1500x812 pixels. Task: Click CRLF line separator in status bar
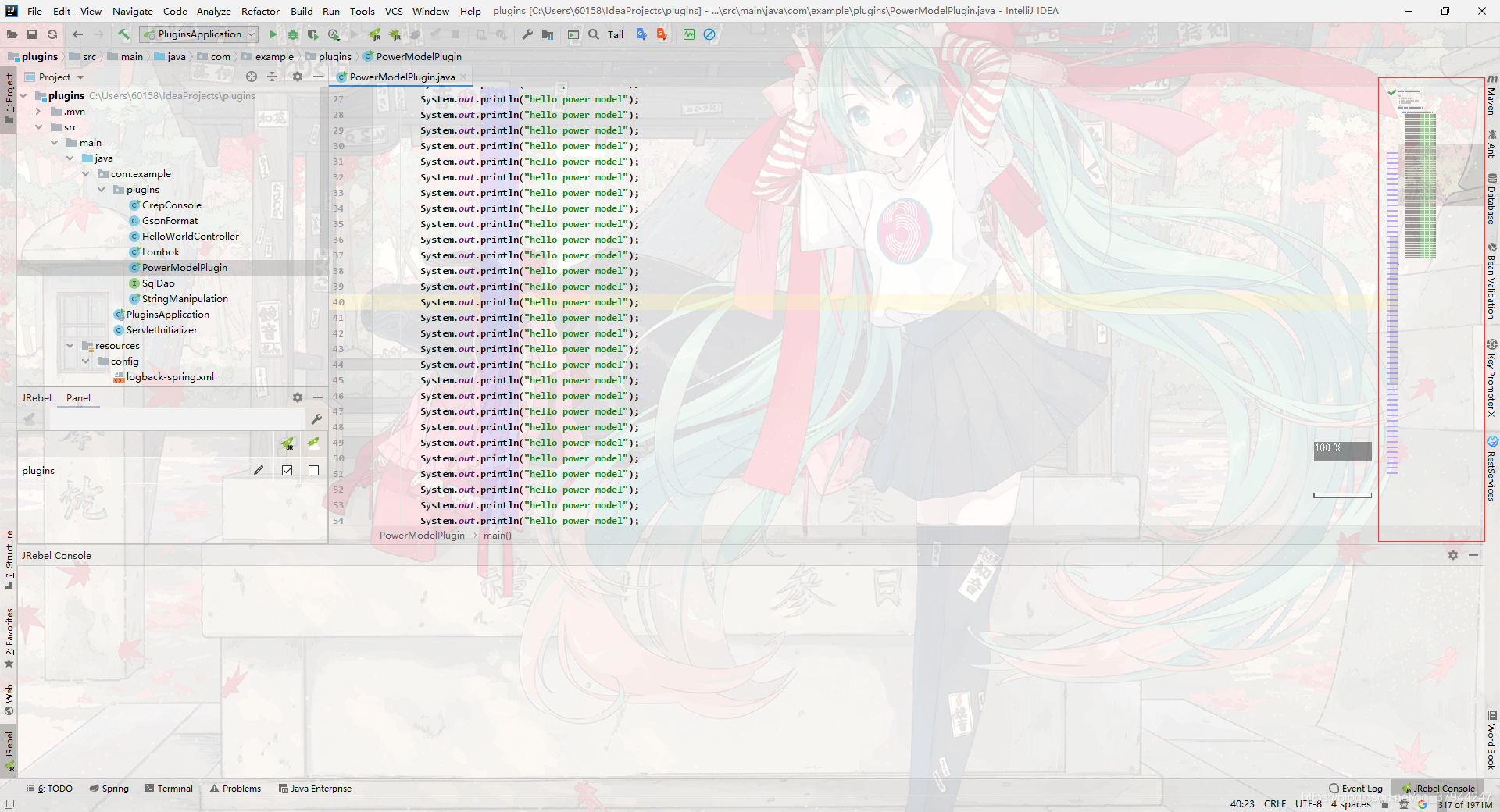[x=1275, y=804]
